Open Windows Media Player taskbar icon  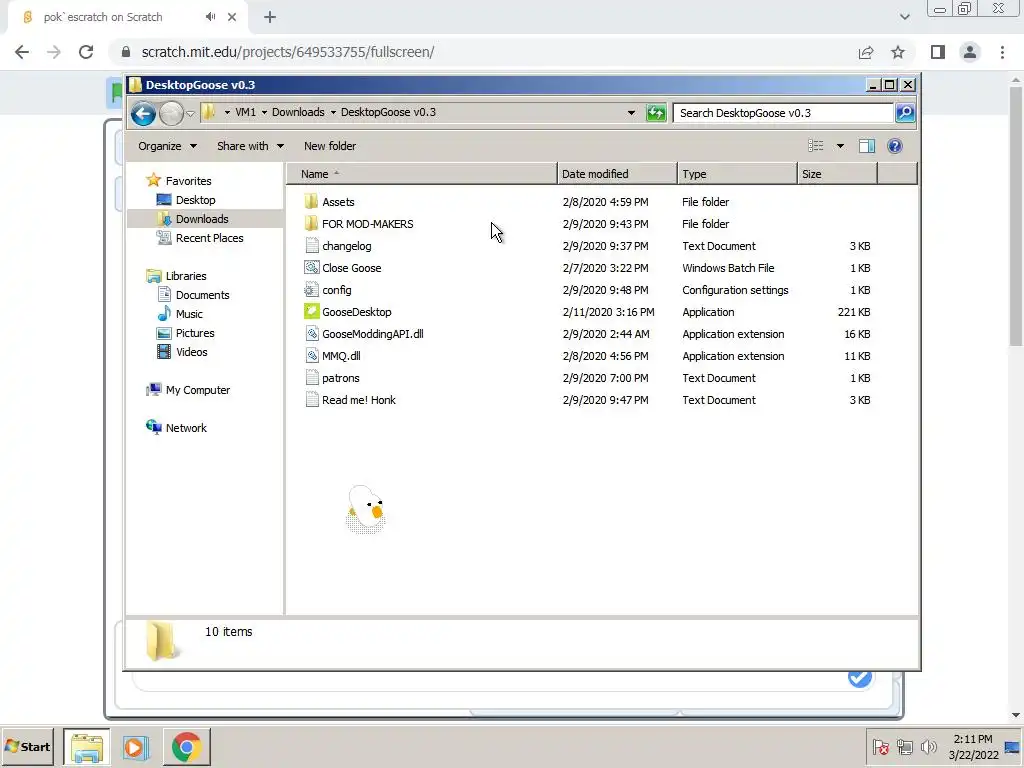[136, 747]
